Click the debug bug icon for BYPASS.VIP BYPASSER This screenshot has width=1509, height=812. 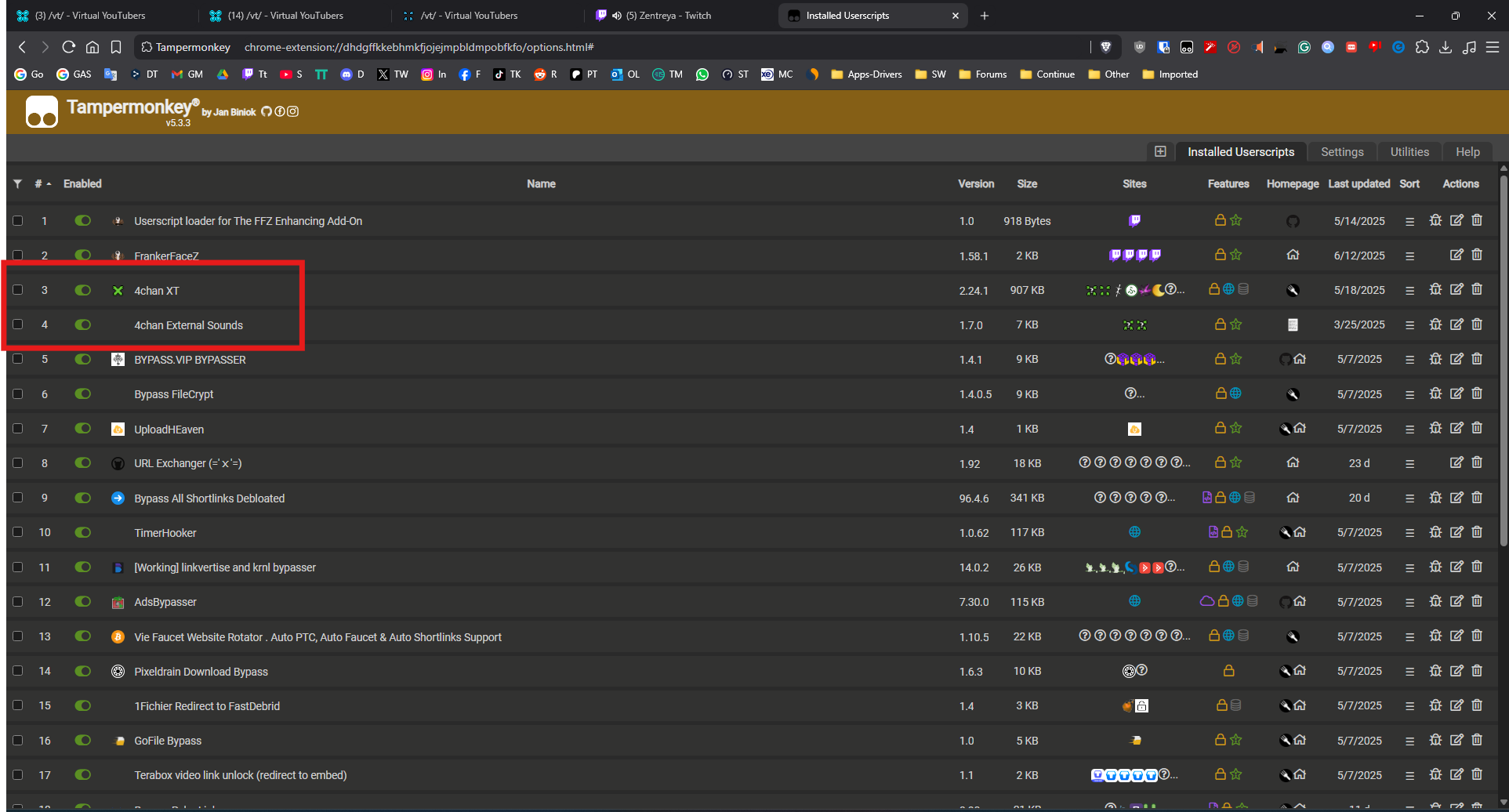[1435, 359]
